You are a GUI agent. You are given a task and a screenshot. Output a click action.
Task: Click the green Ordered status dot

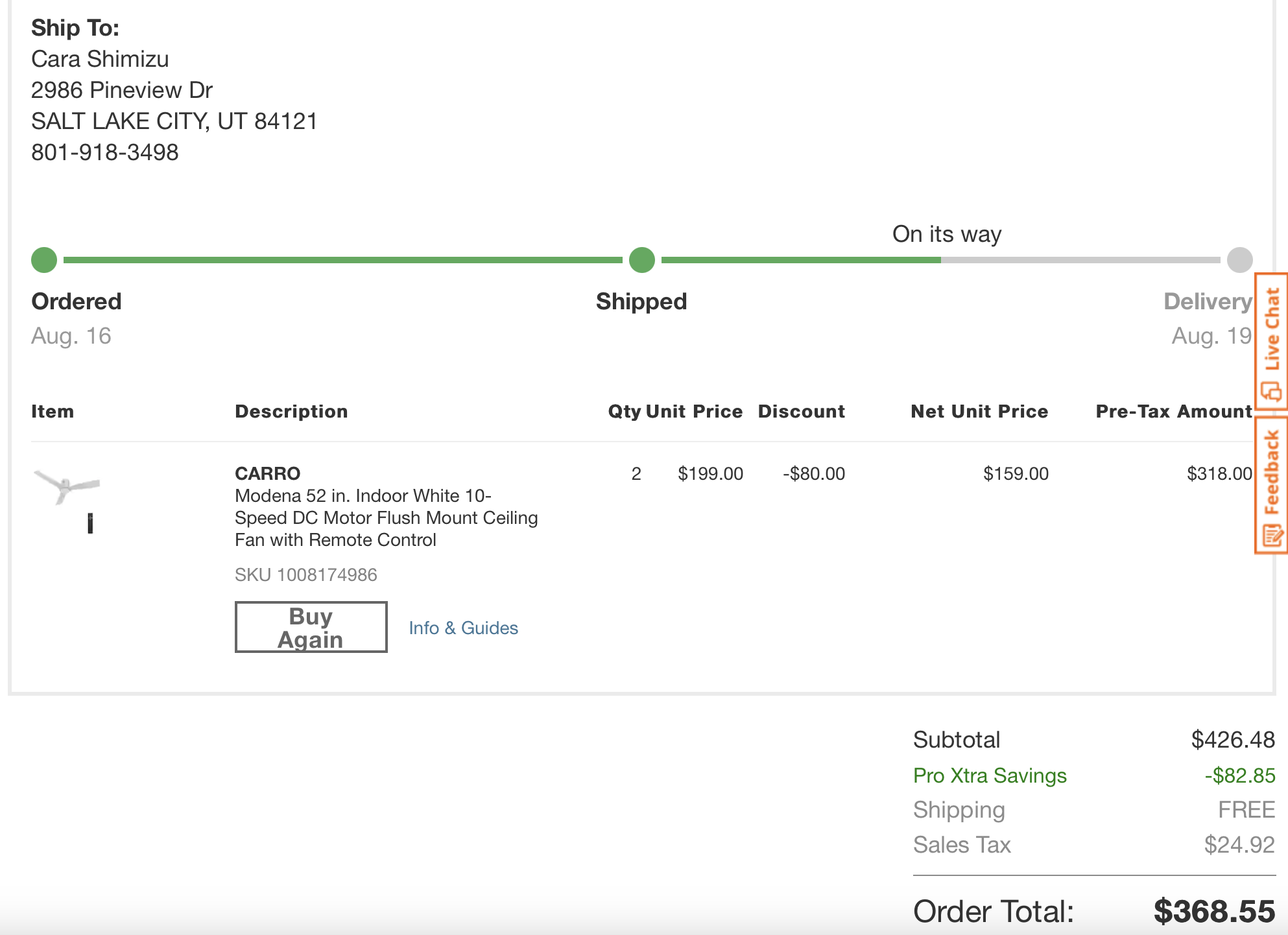point(44,260)
